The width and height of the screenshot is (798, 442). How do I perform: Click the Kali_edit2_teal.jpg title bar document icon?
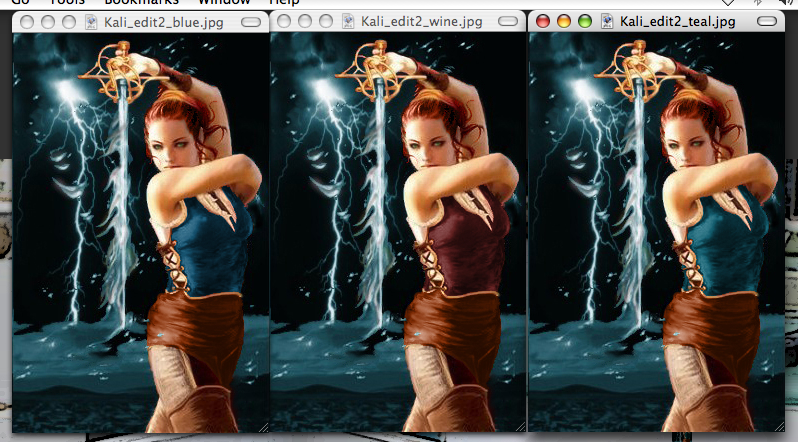[607, 21]
